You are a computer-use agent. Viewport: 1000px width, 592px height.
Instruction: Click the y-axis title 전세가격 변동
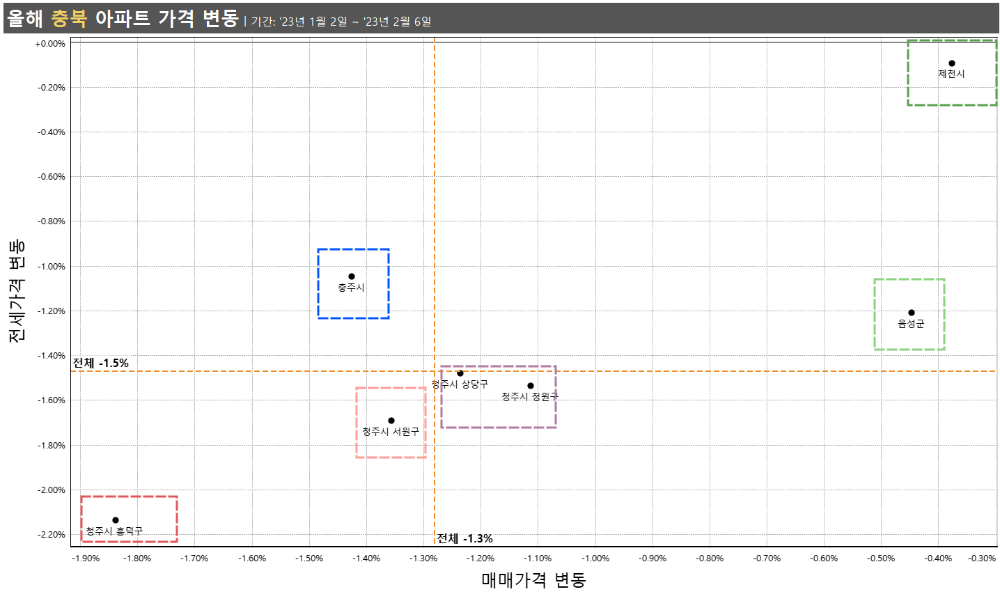(x=17, y=291)
